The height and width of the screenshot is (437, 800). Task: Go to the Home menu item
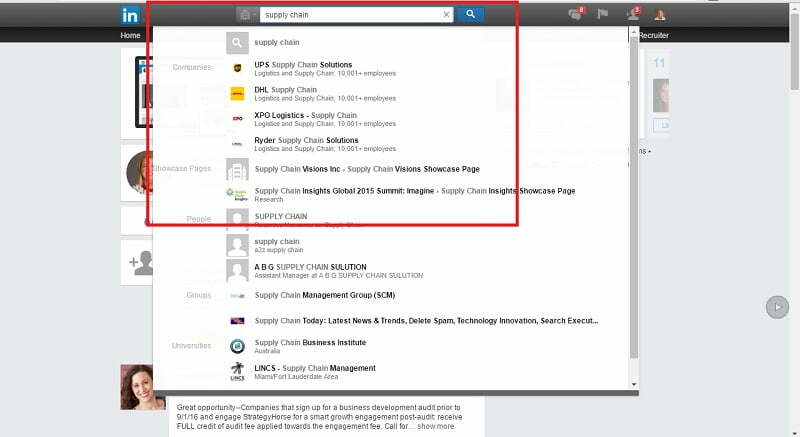tap(130, 35)
